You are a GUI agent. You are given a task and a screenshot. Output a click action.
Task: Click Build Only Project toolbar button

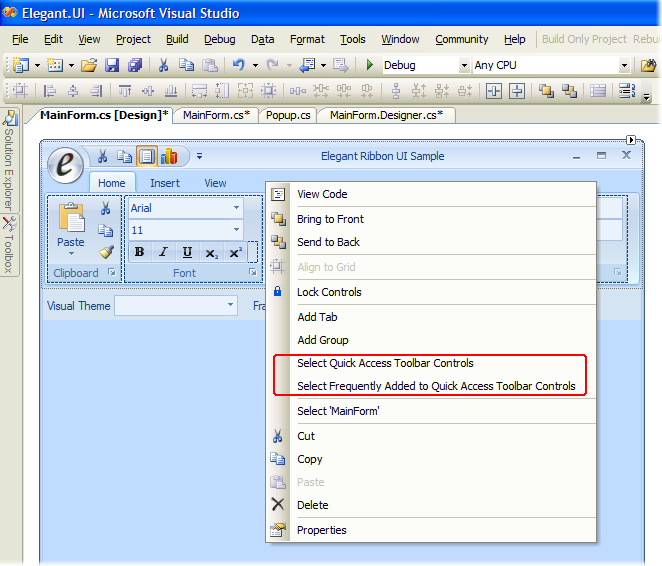[x=584, y=39]
